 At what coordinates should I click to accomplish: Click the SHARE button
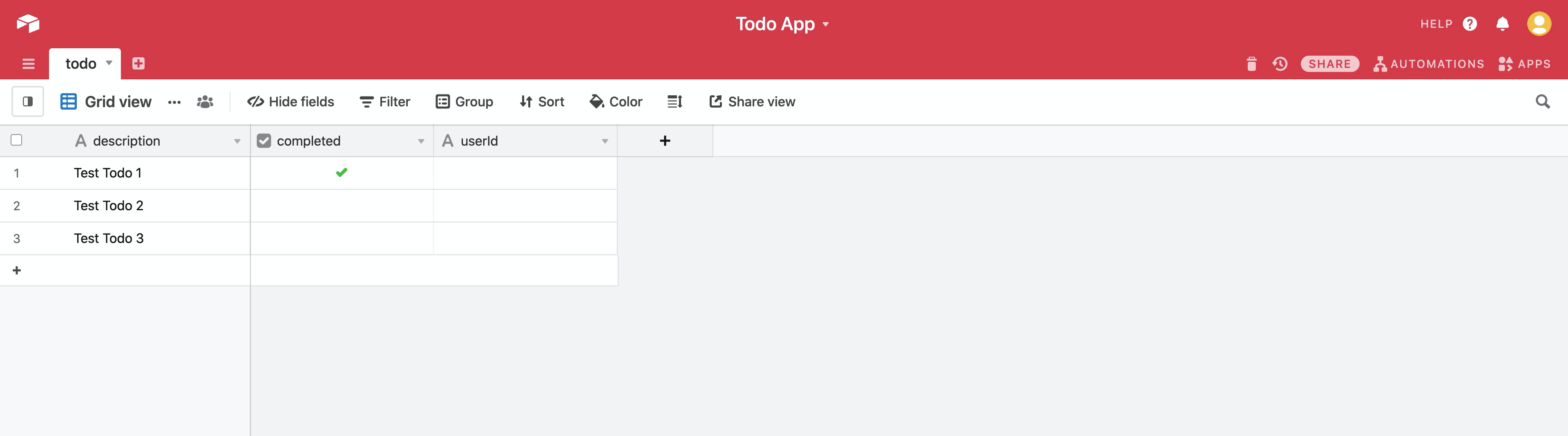click(1329, 64)
